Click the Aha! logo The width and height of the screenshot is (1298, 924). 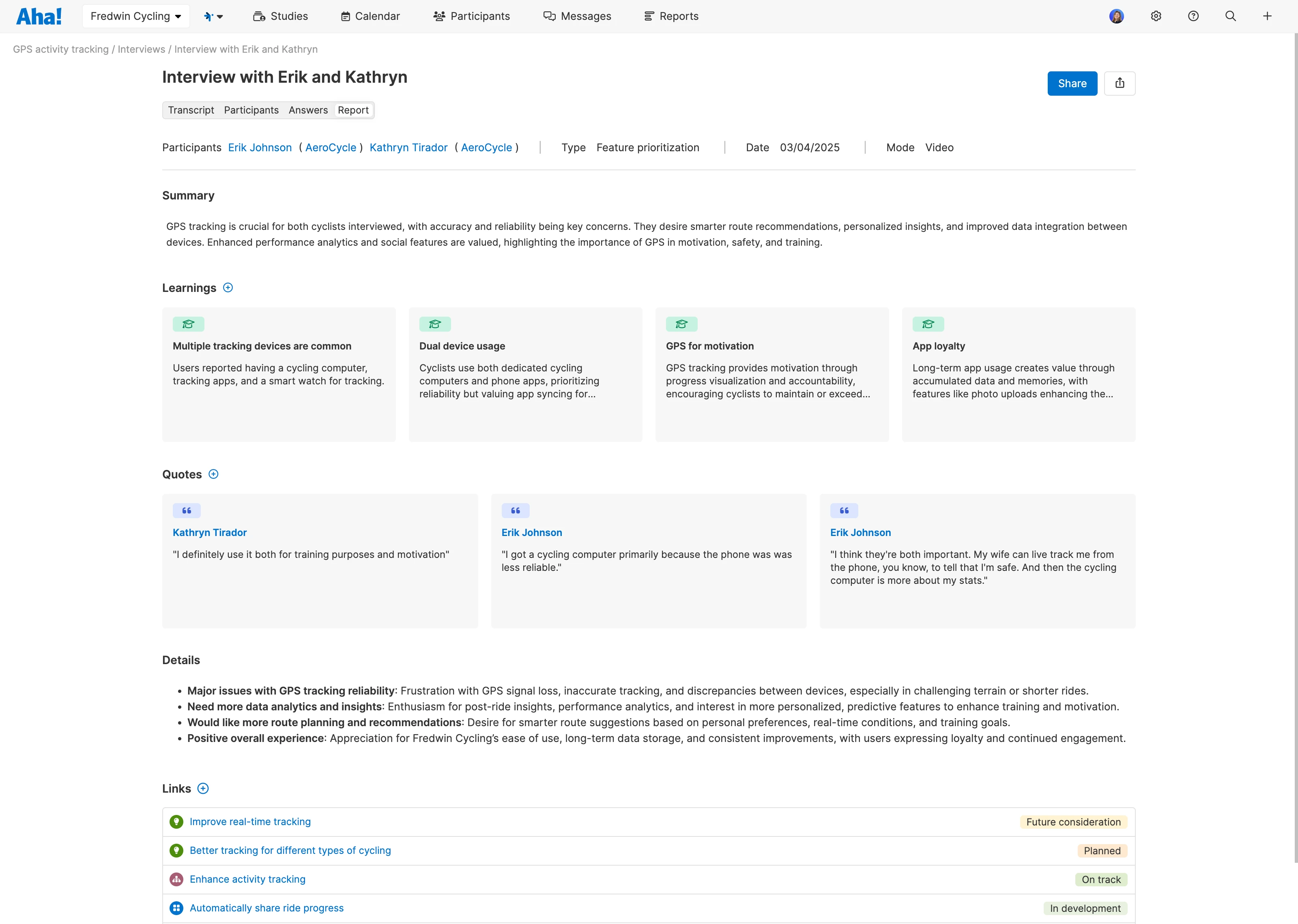[x=39, y=16]
